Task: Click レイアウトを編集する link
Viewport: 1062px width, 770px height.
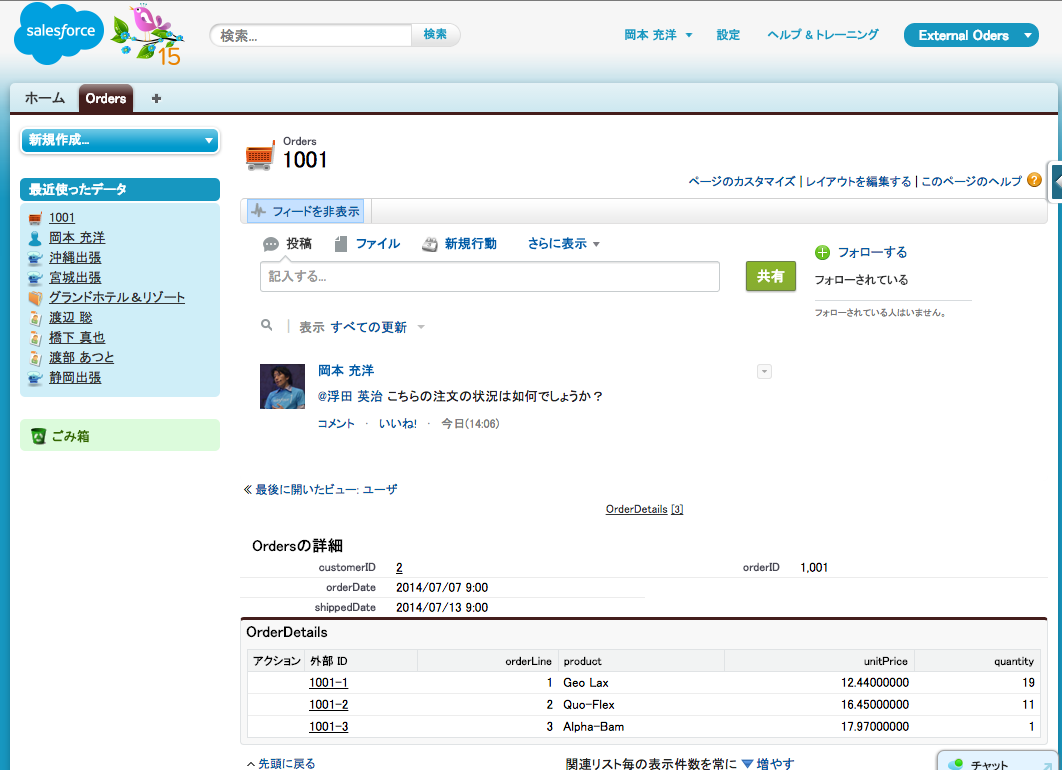Action: 858,181
